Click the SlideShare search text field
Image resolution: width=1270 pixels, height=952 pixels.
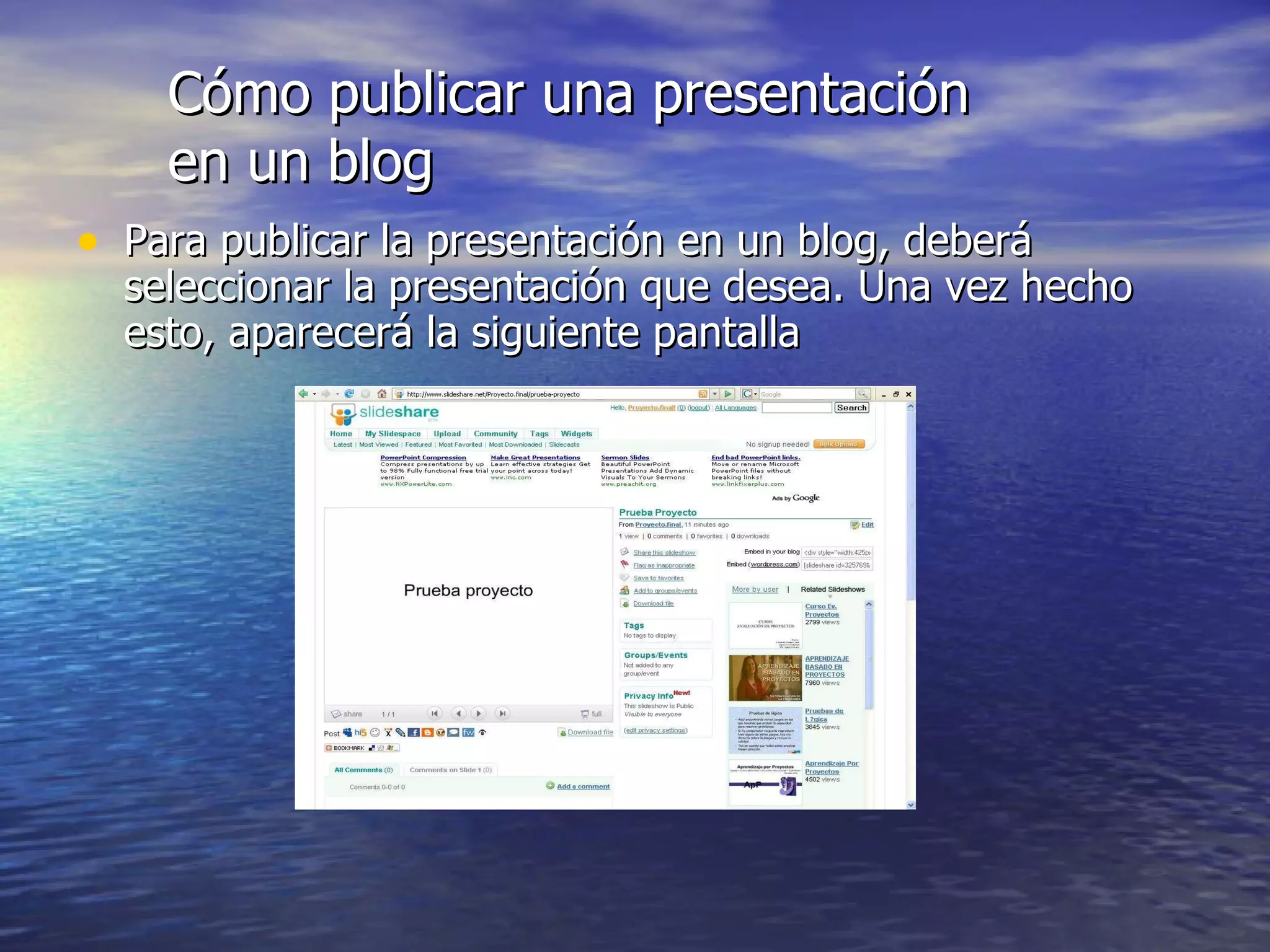point(796,407)
